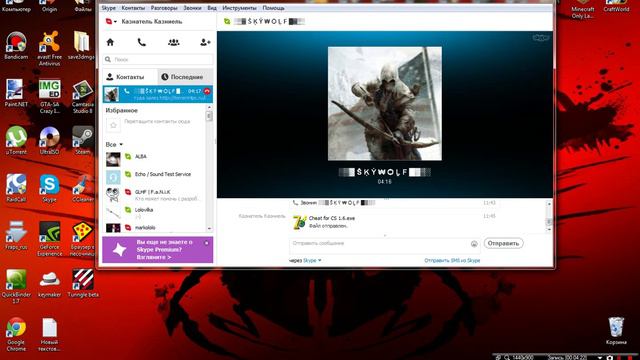Open the uTorrent desktop shortcut
Screen dimensions: 640x360
tap(16, 141)
